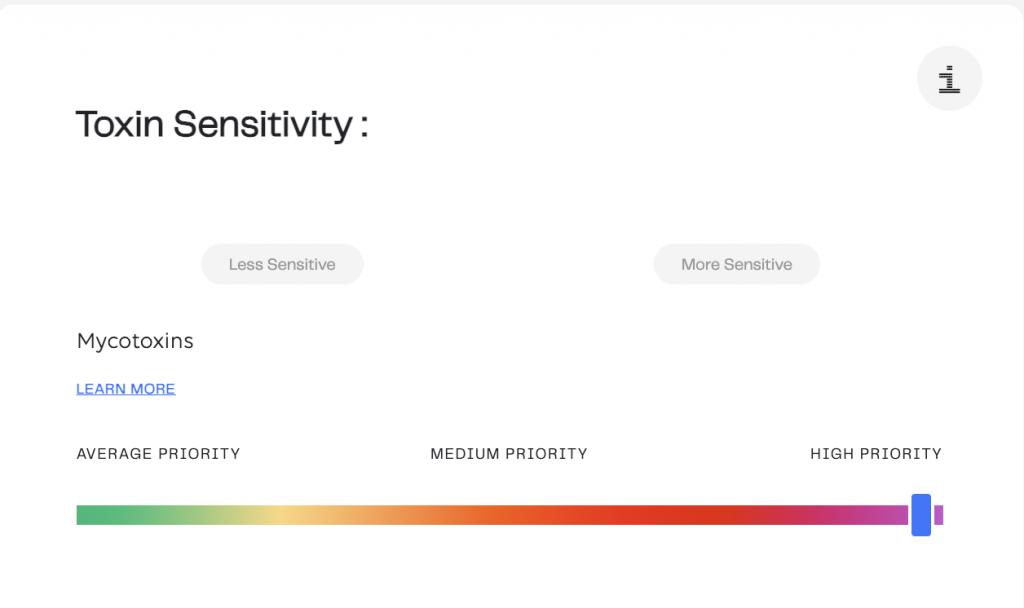1024x608 pixels.
Task: Click the word Toxin in the heading
Action: (120, 124)
